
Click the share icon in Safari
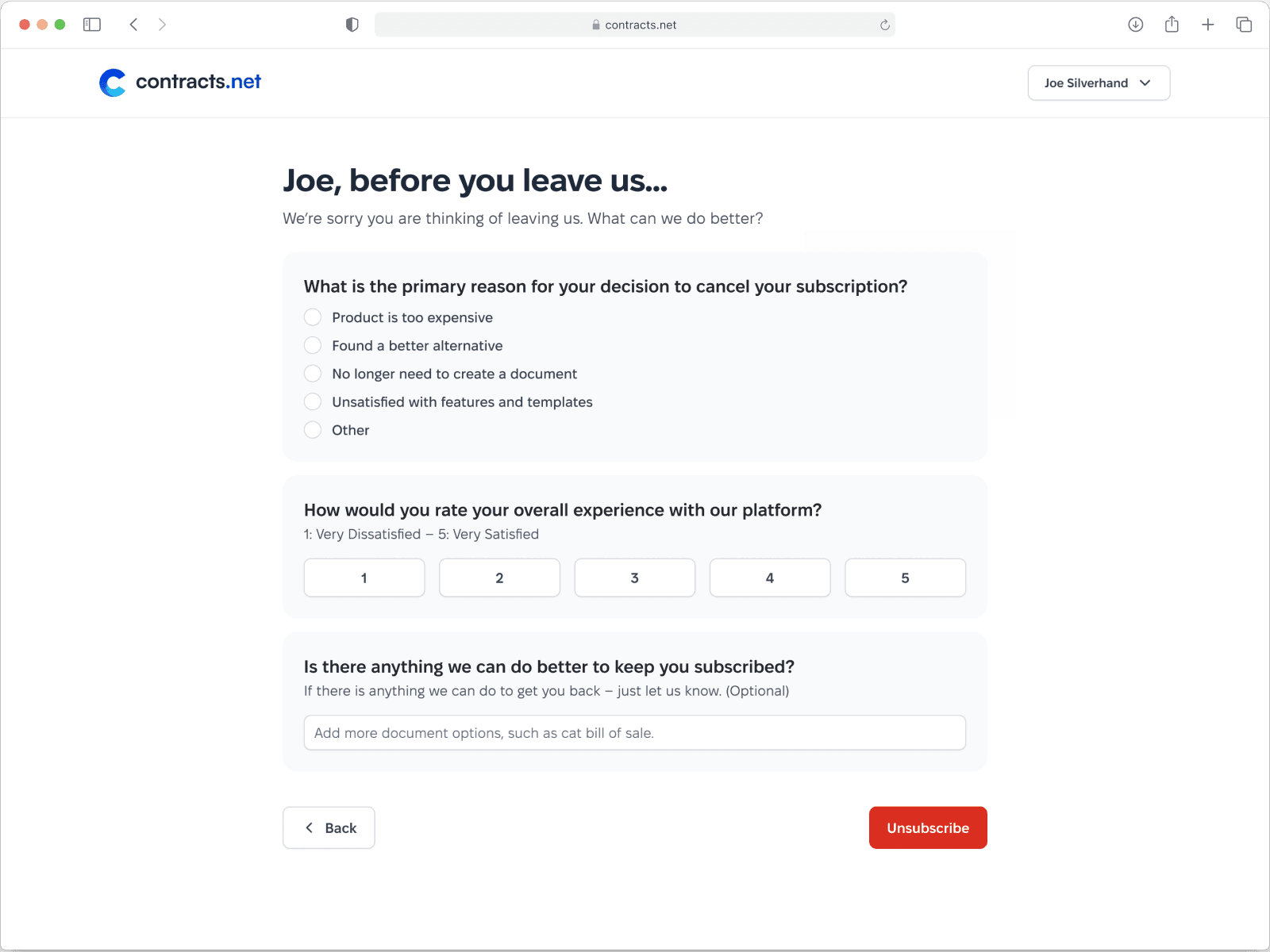pos(1172,25)
